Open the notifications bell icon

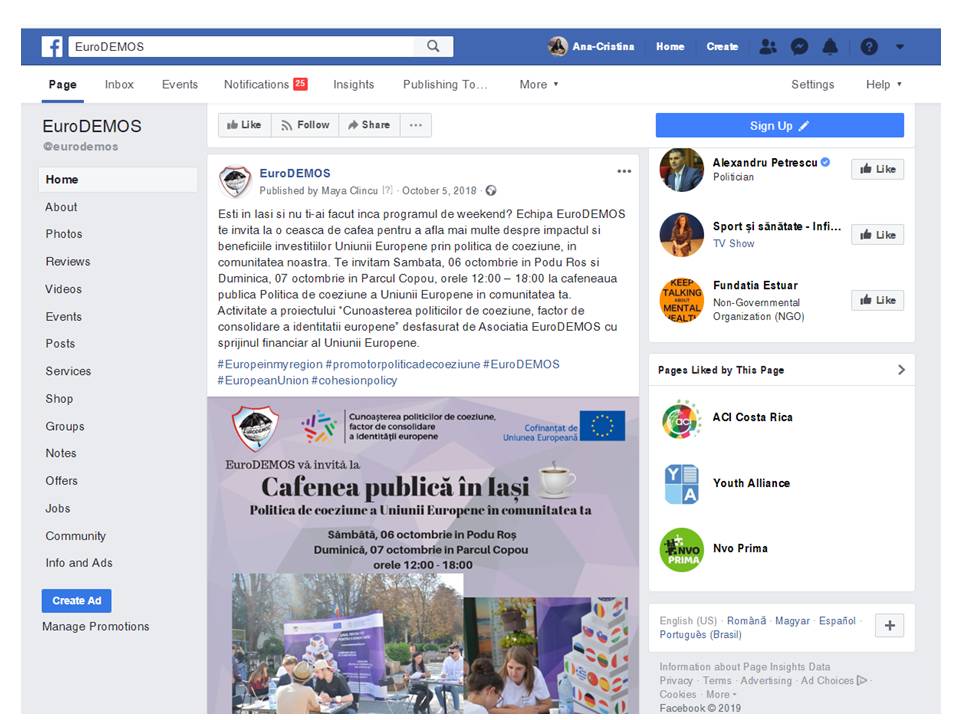coord(830,47)
